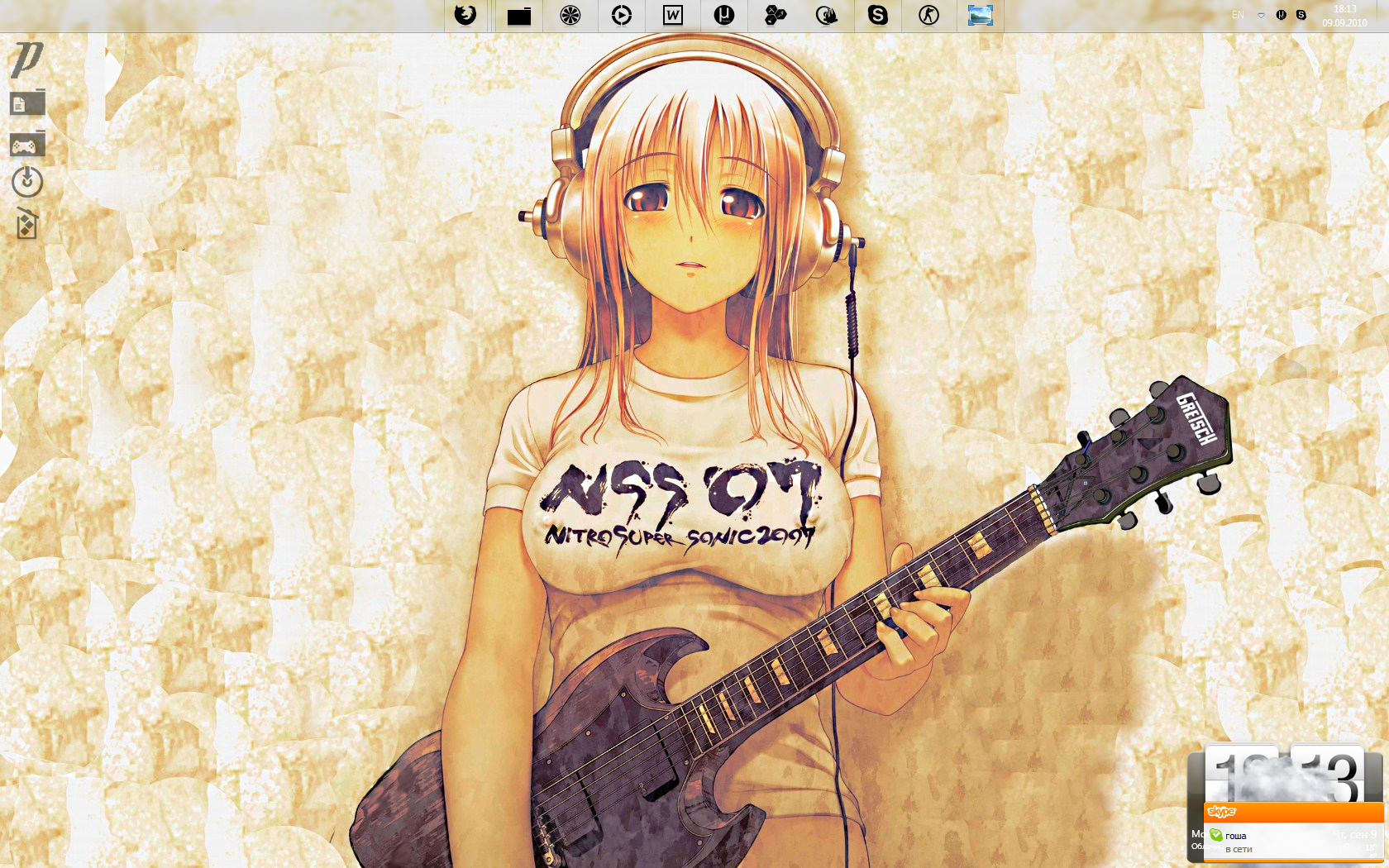Open the flame-disc burner icon in the dock

[x=827, y=15]
